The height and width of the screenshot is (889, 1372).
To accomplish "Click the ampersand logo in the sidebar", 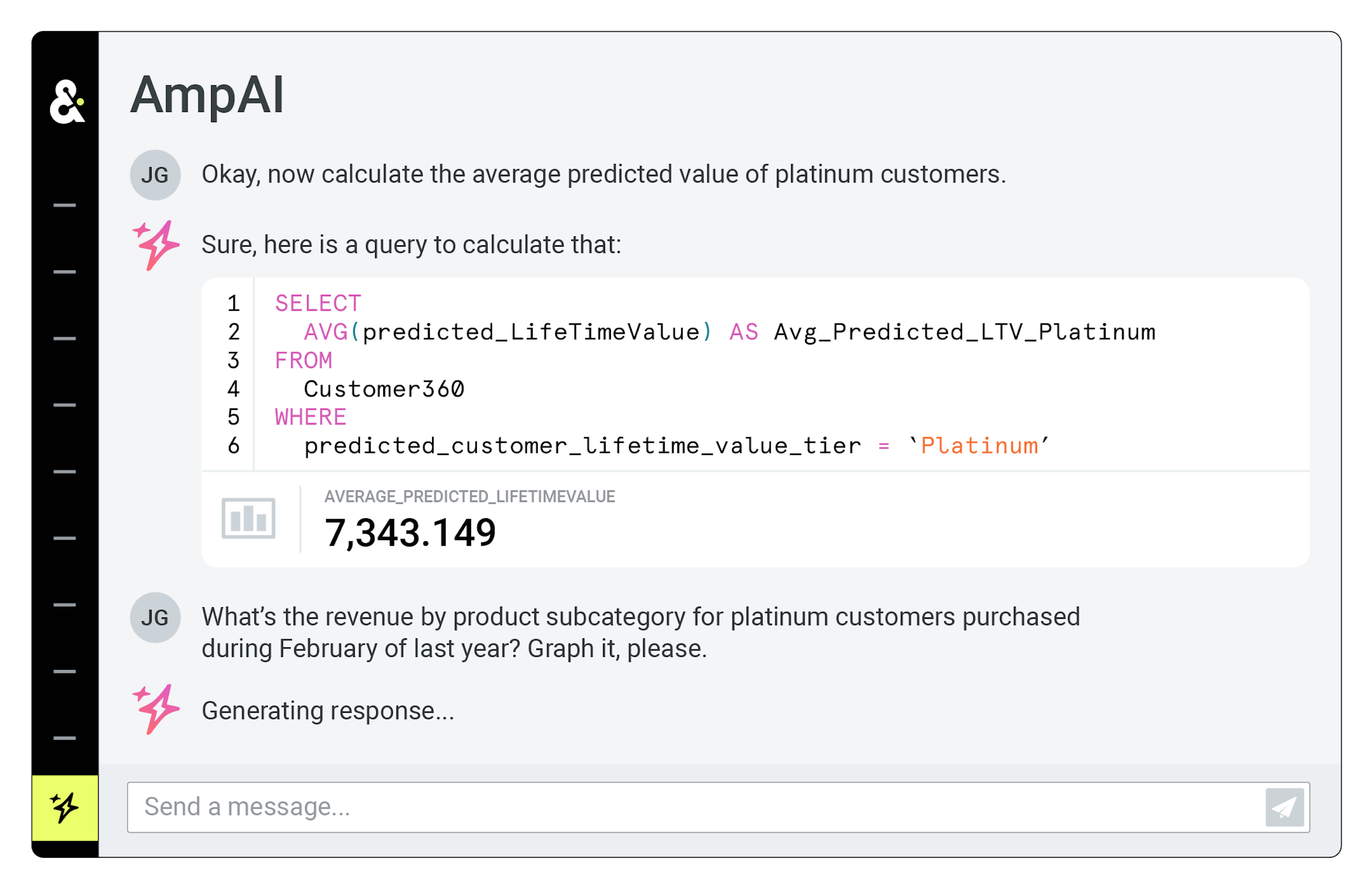I will pyautogui.click(x=67, y=101).
